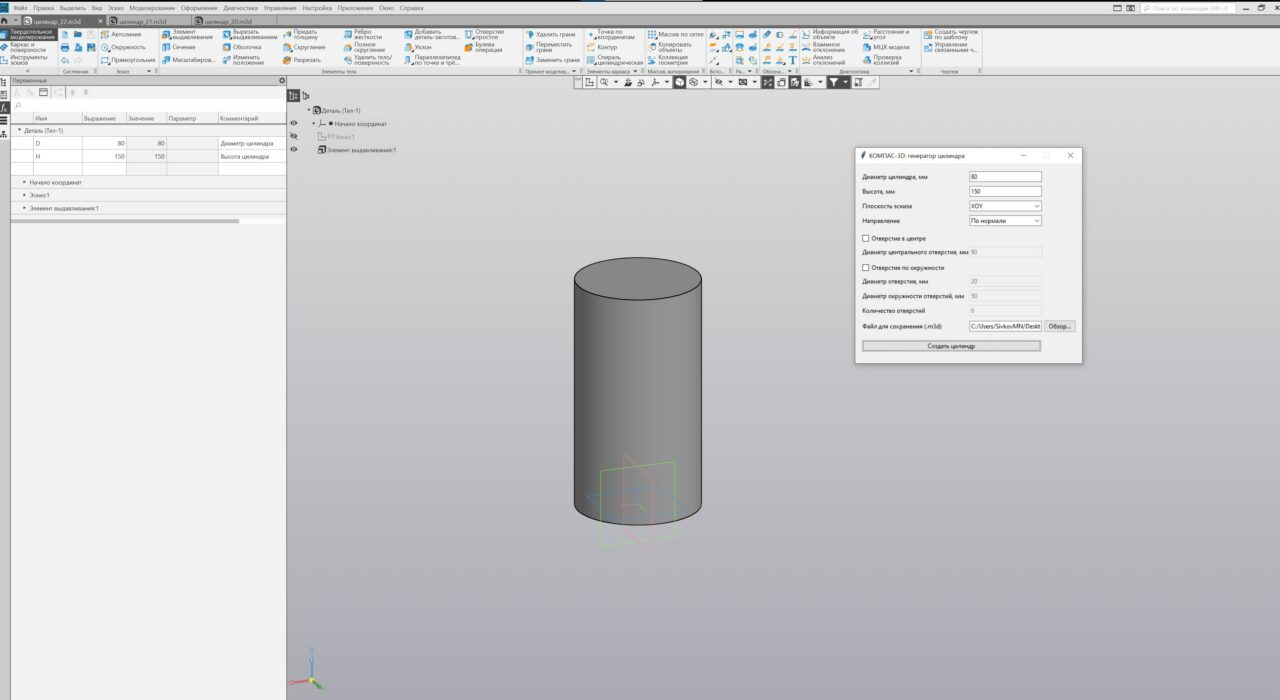Open Переменные panel settings gear
This screenshot has width=1280, height=700.
(x=281, y=81)
